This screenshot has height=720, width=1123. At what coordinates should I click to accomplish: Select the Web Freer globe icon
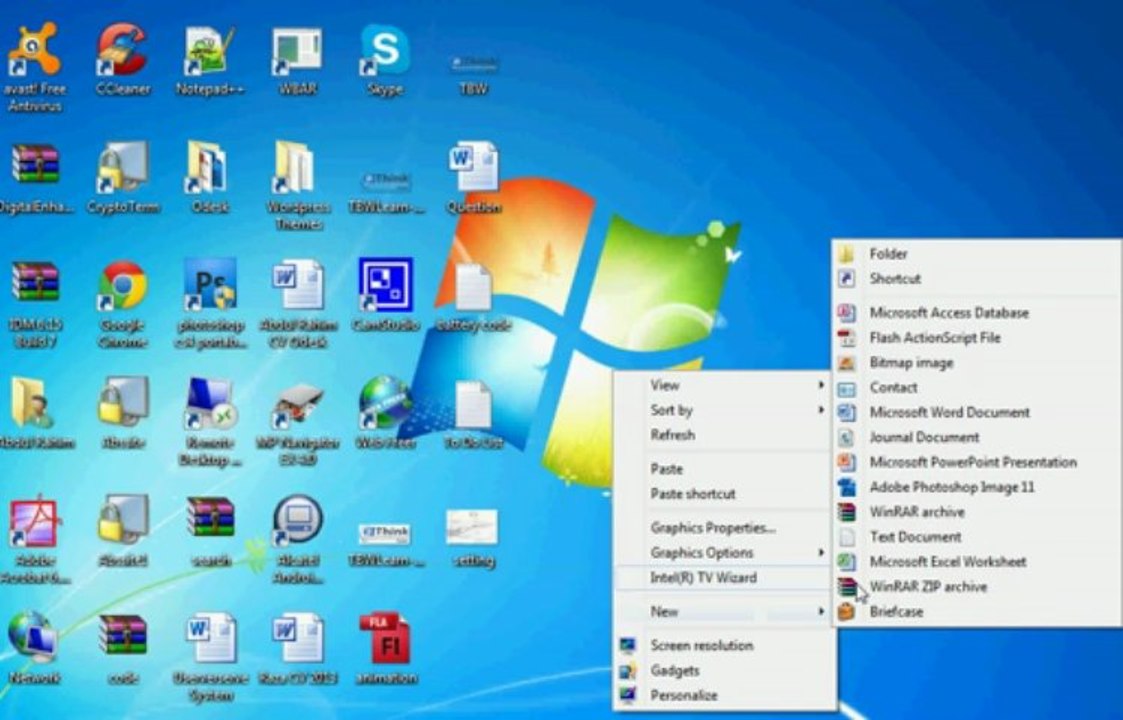coord(385,413)
